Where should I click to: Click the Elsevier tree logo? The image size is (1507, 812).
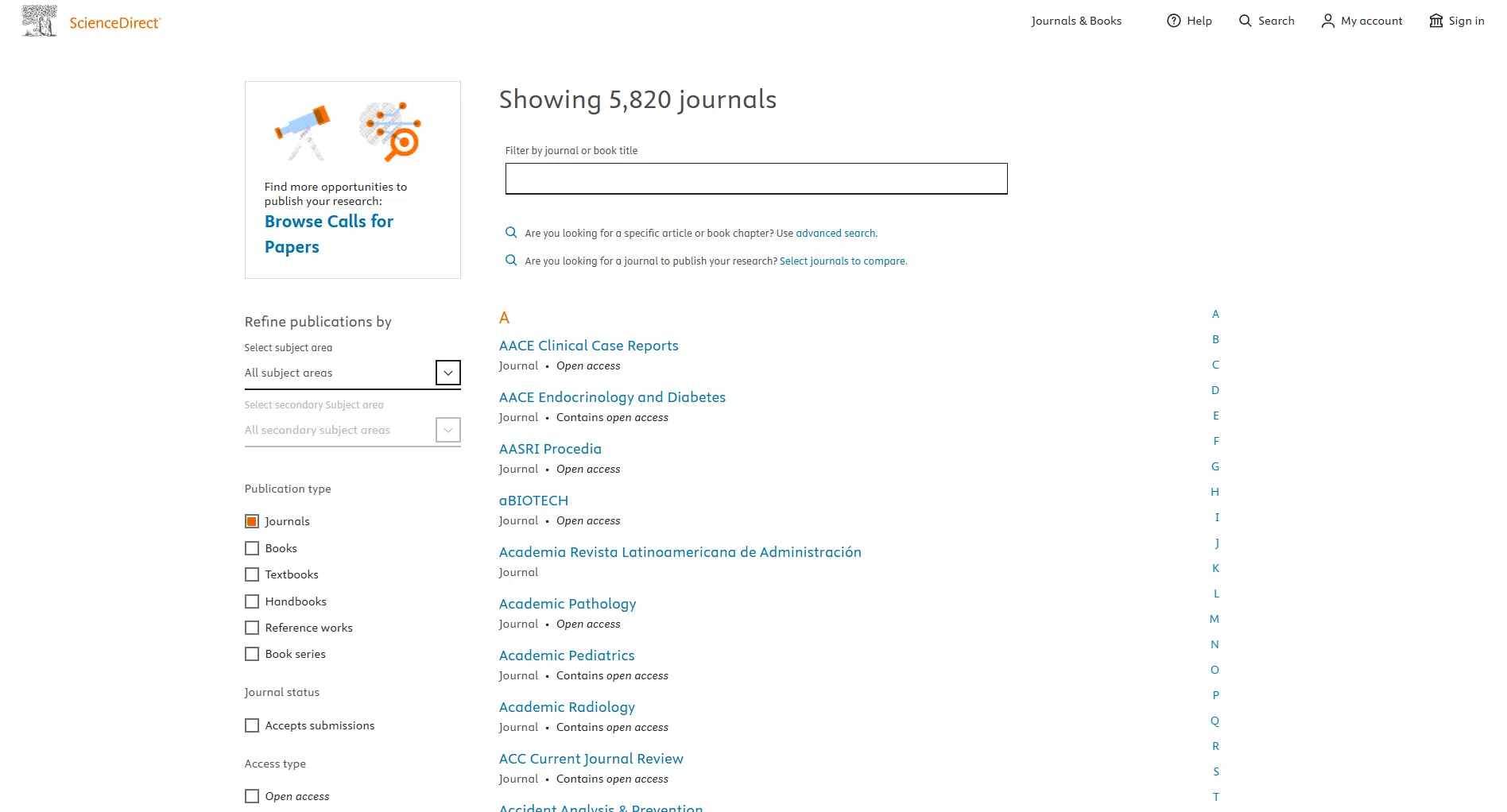[x=37, y=21]
